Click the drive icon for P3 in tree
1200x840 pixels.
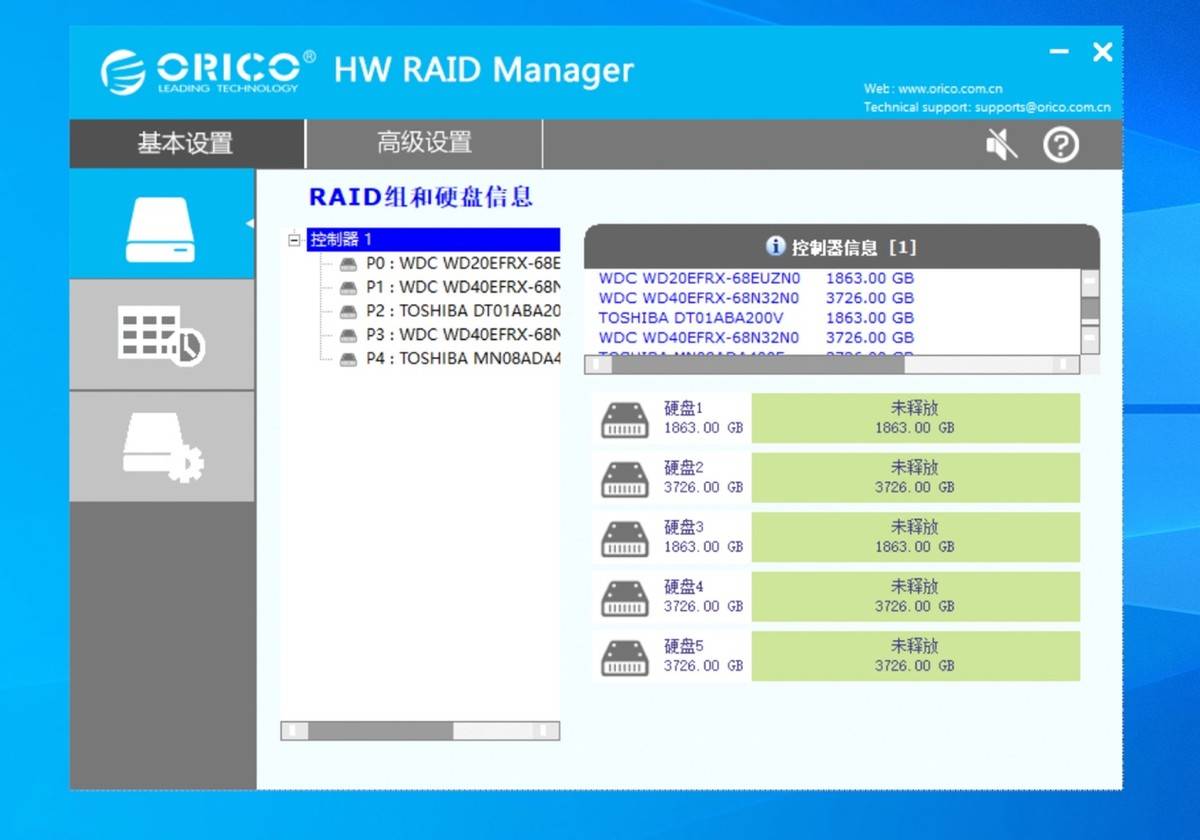click(x=348, y=335)
